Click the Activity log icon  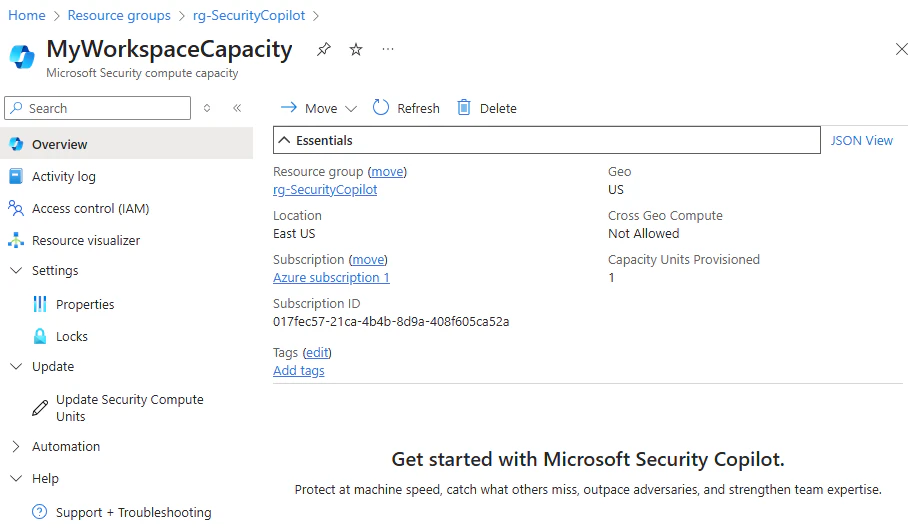tap(16, 177)
